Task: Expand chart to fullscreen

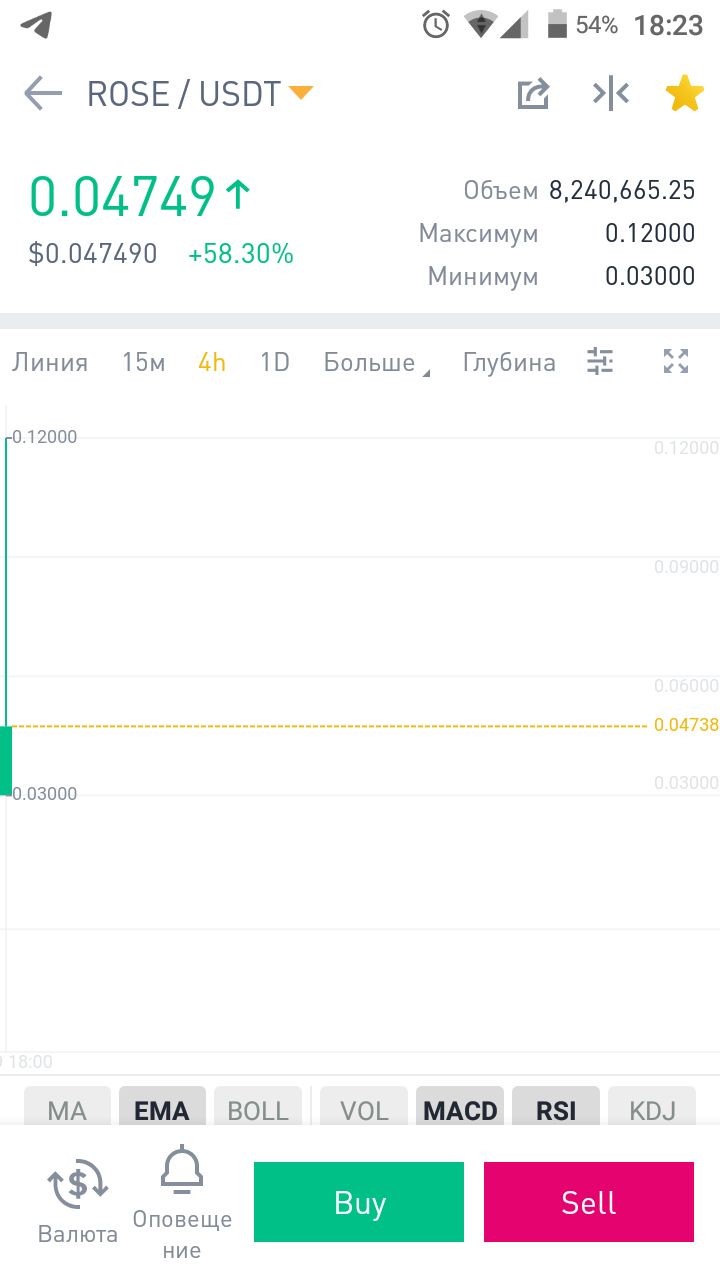Action: tap(676, 361)
